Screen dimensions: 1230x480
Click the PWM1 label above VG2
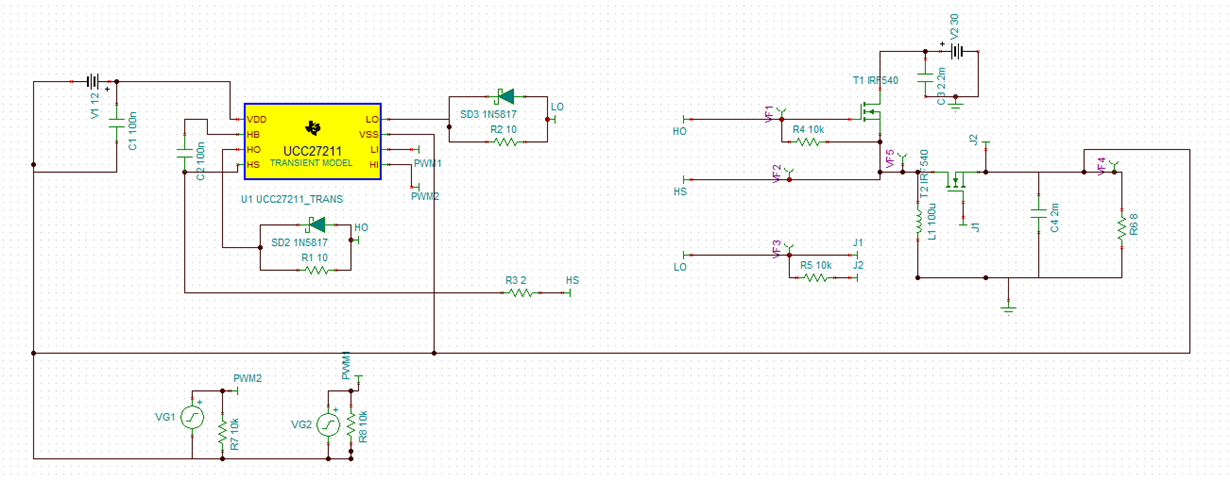(346, 365)
